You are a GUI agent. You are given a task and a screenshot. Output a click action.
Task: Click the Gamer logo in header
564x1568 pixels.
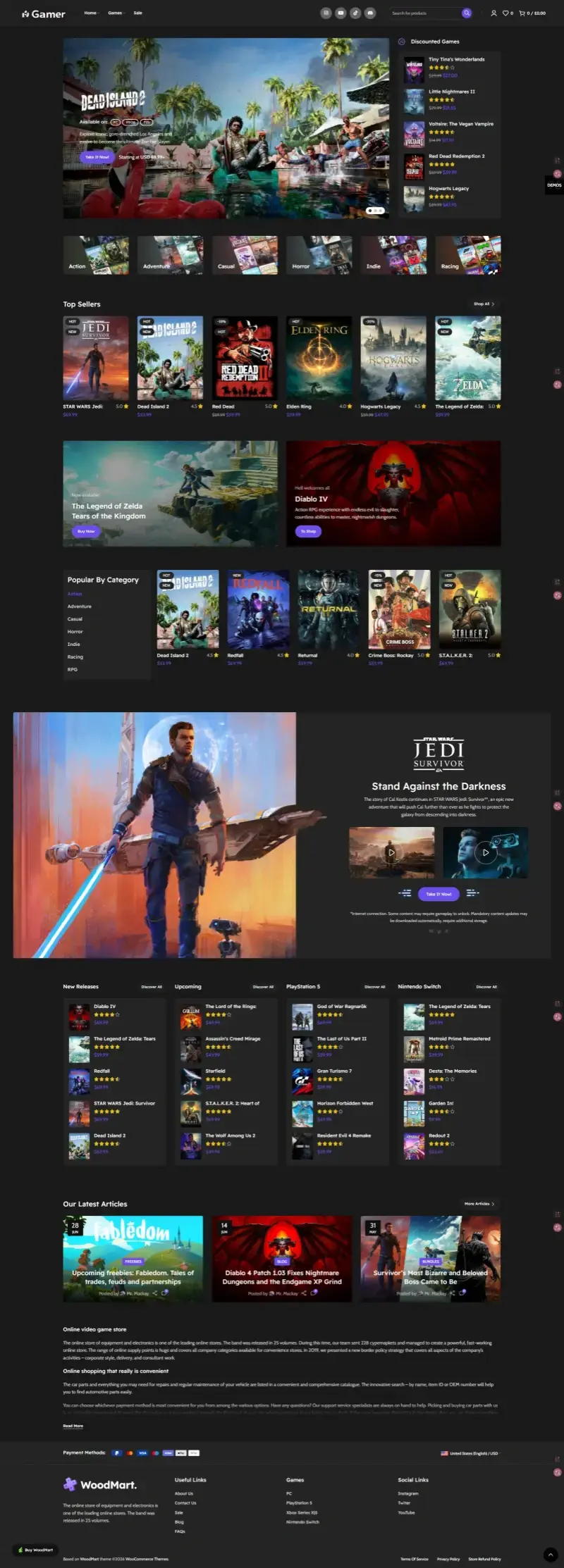click(x=43, y=13)
